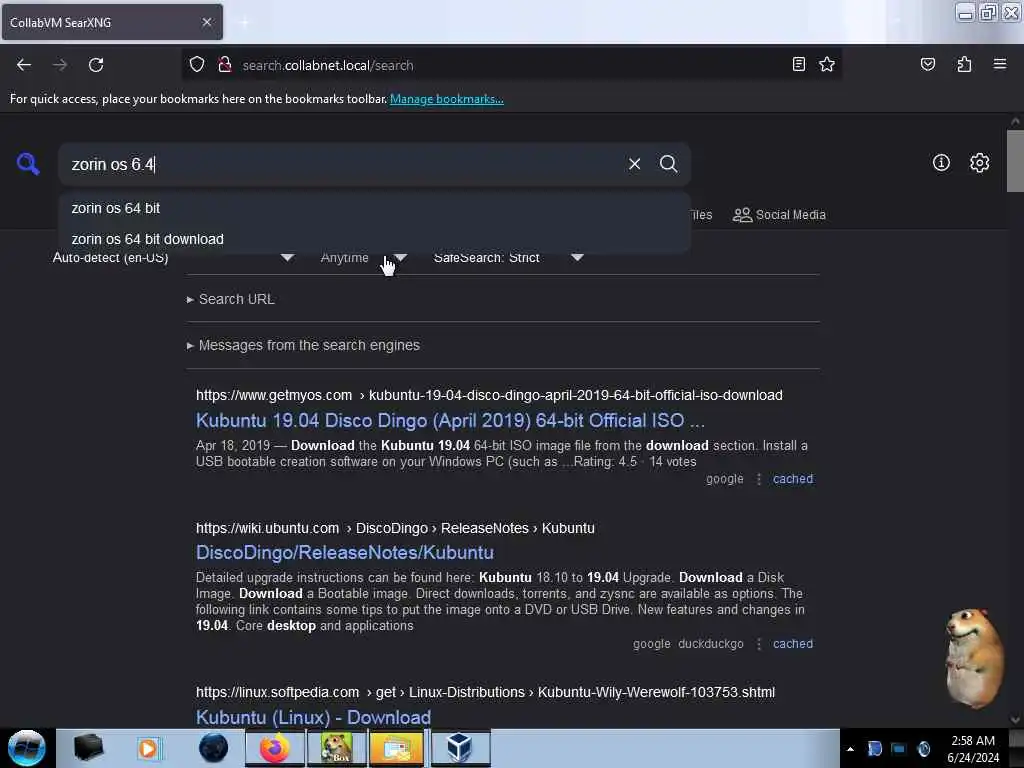Viewport: 1024px width, 768px height.
Task: Click the hamster desktop mascot
Action: tap(973, 658)
